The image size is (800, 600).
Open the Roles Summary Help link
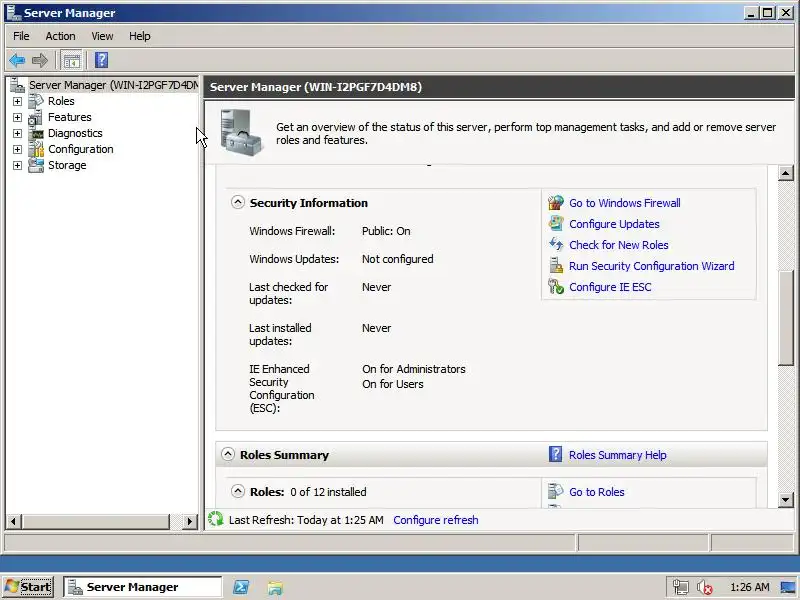(617, 455)
